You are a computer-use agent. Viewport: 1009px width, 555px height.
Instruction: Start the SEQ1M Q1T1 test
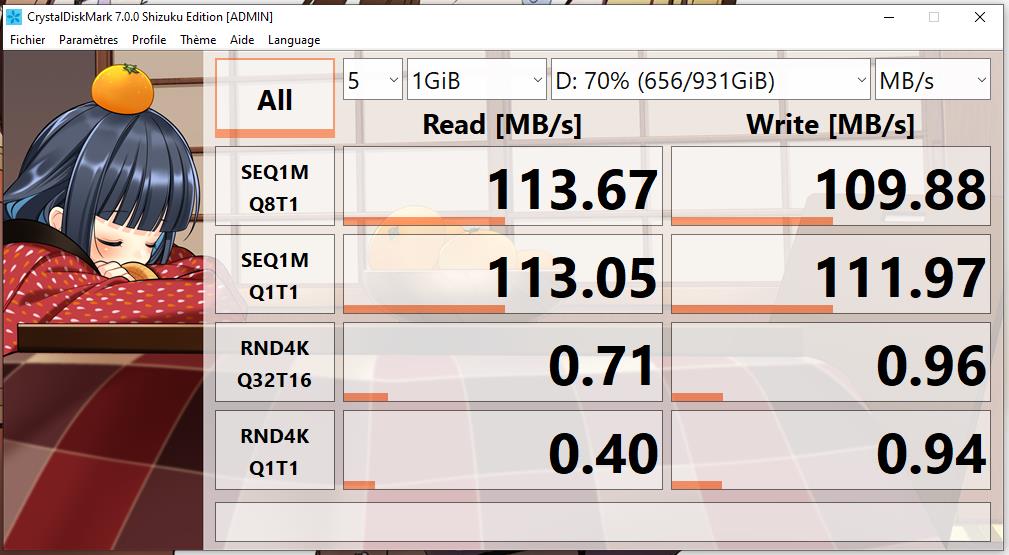[x=275, y=276]
